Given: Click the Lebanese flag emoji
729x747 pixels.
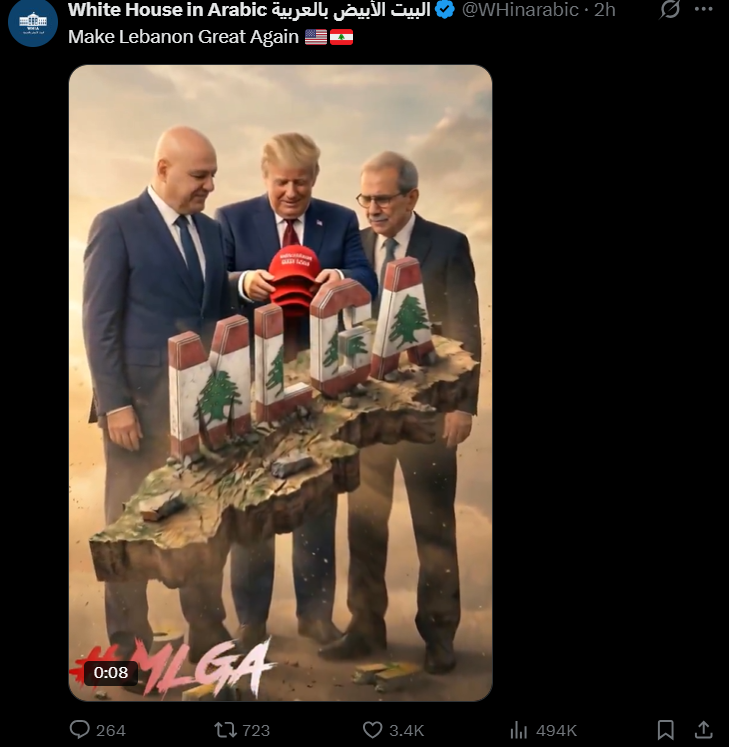Looking at the screenshot, I should pos(342,37).
